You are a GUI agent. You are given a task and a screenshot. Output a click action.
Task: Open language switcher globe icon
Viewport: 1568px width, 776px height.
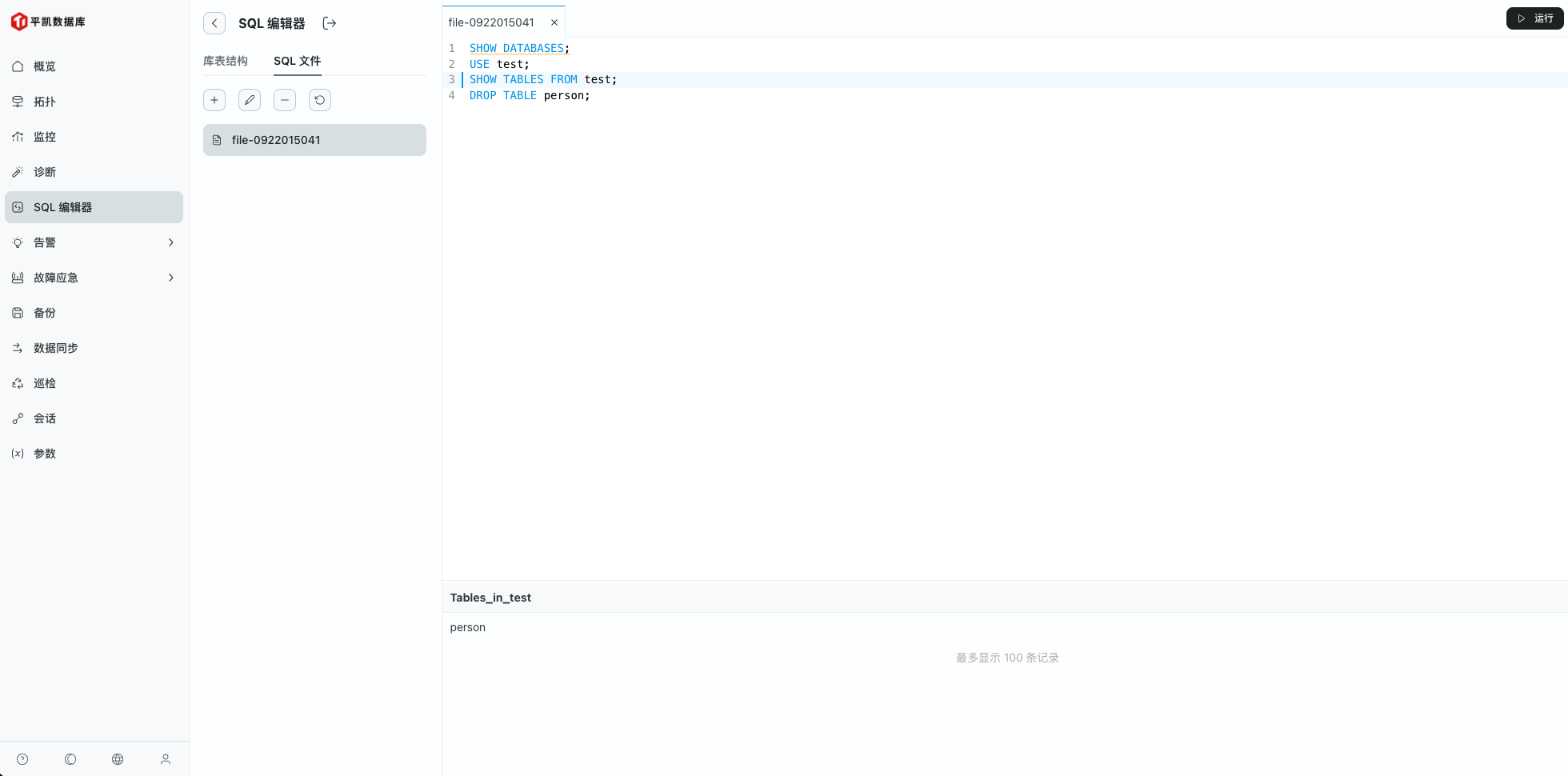[118, 758]
